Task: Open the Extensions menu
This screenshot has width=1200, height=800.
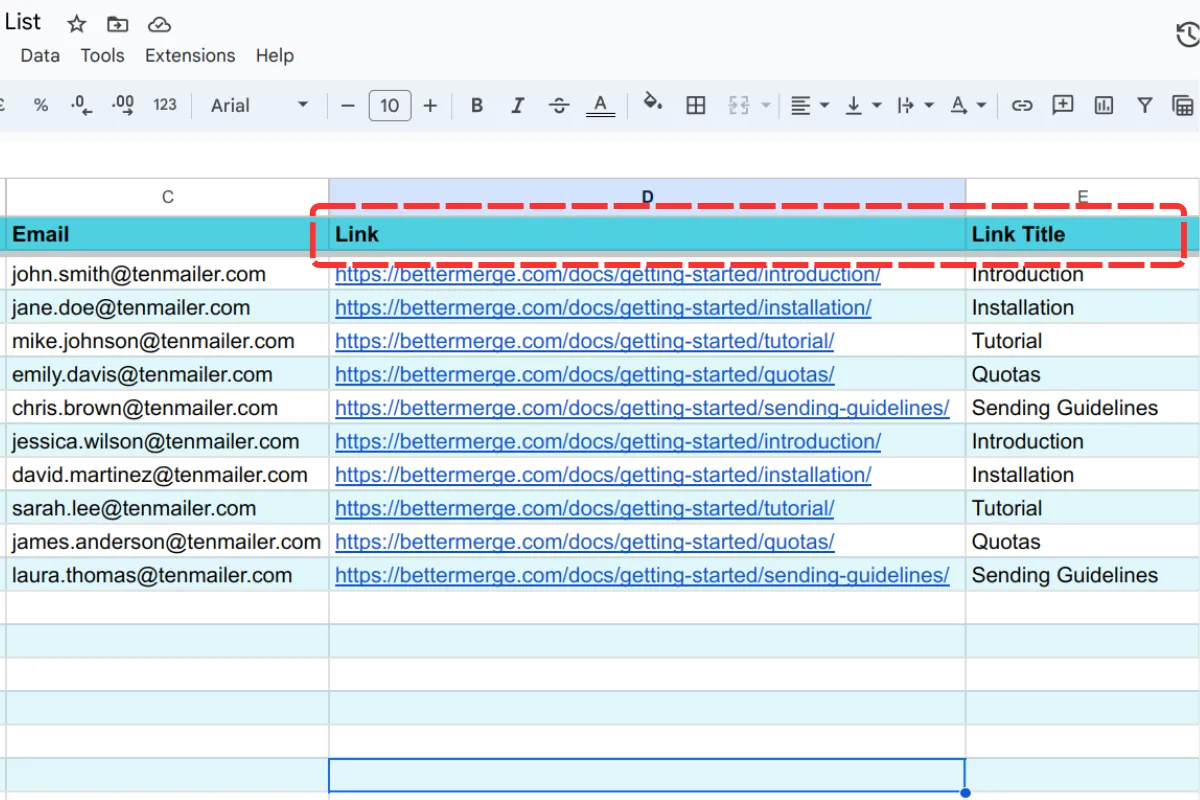Action: tap(190, 56)
